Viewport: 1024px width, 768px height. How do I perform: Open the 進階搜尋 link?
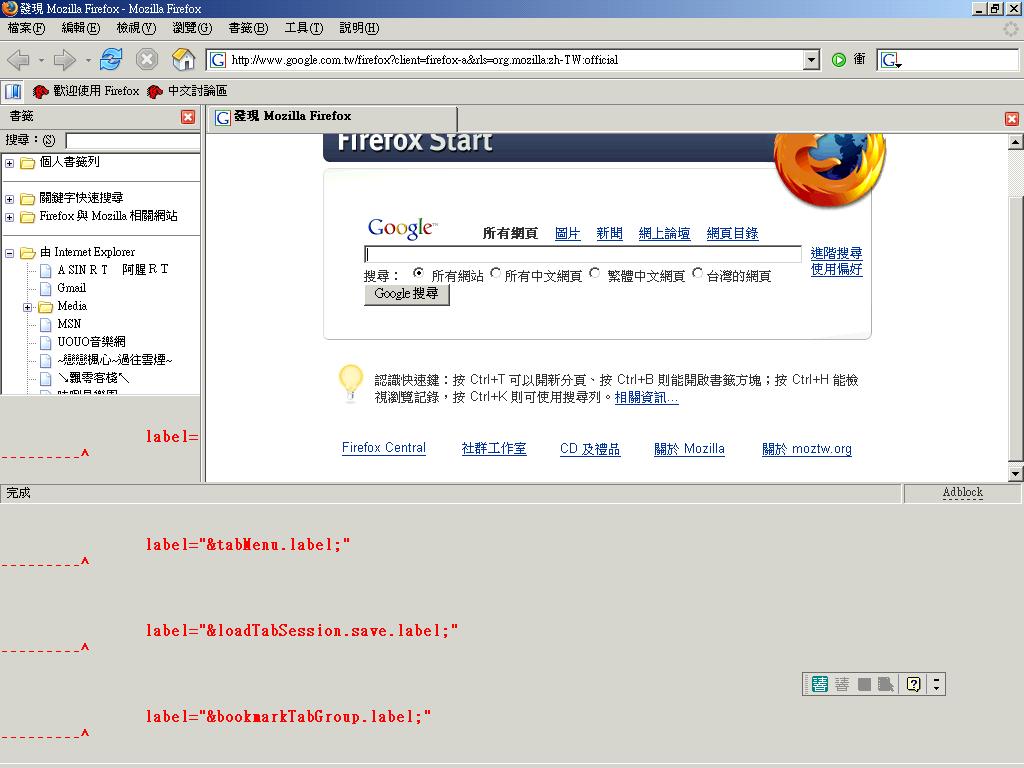(837, 253)
